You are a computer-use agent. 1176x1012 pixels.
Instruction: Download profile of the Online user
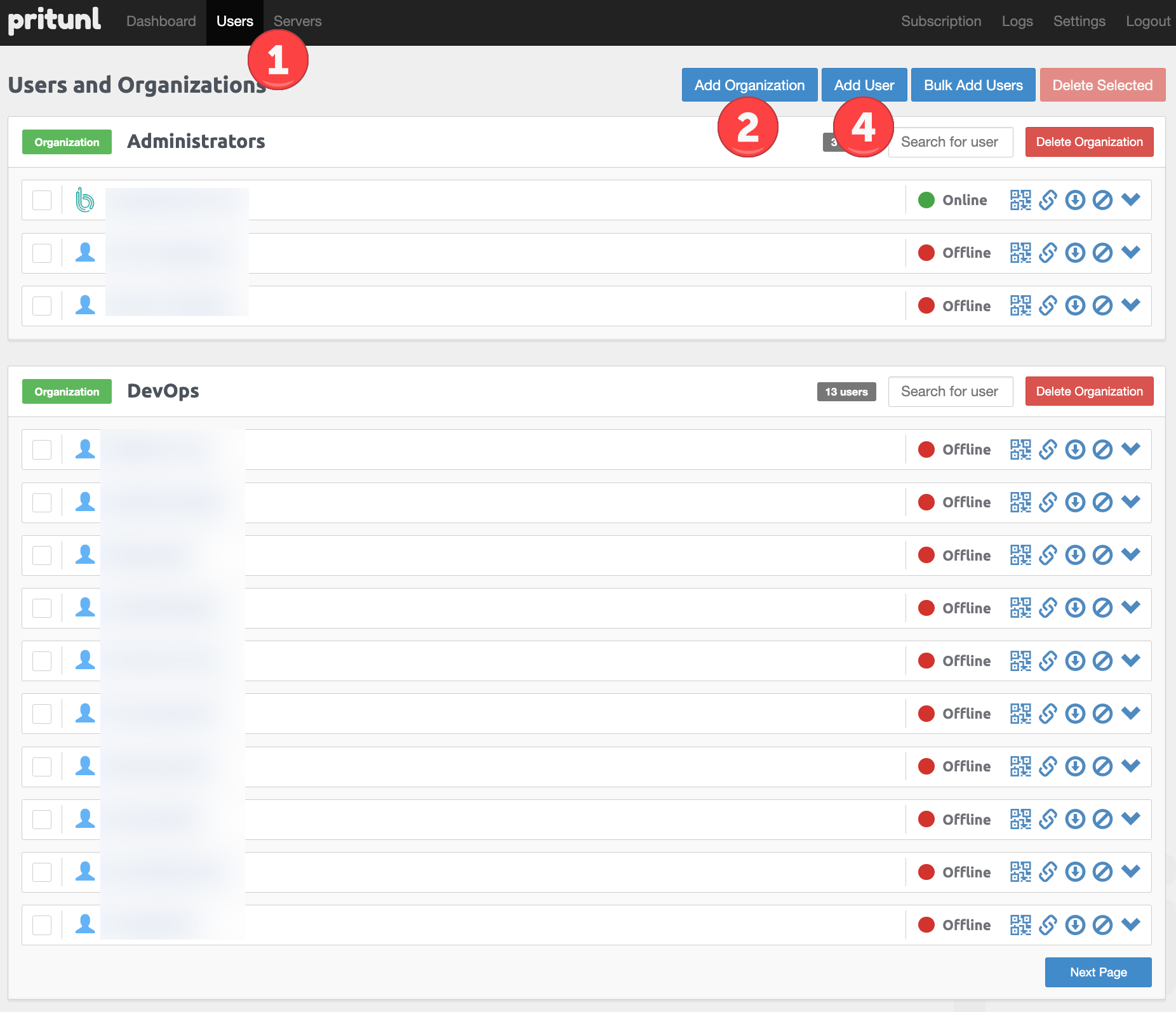pos(1075,200)
